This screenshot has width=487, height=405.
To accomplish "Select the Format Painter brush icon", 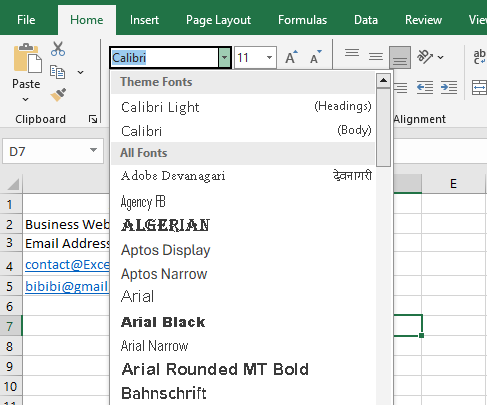I will click(58, 95).
